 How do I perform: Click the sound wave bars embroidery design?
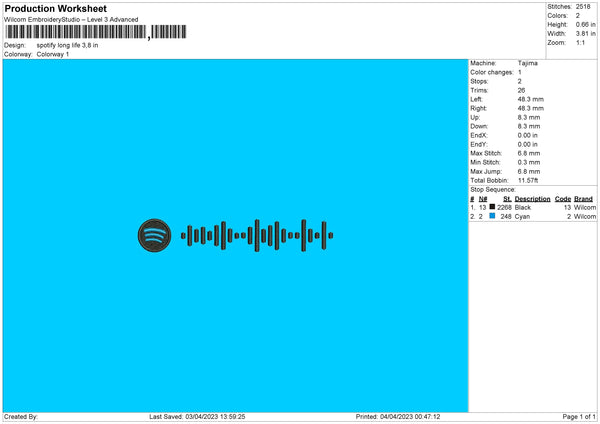257,235
